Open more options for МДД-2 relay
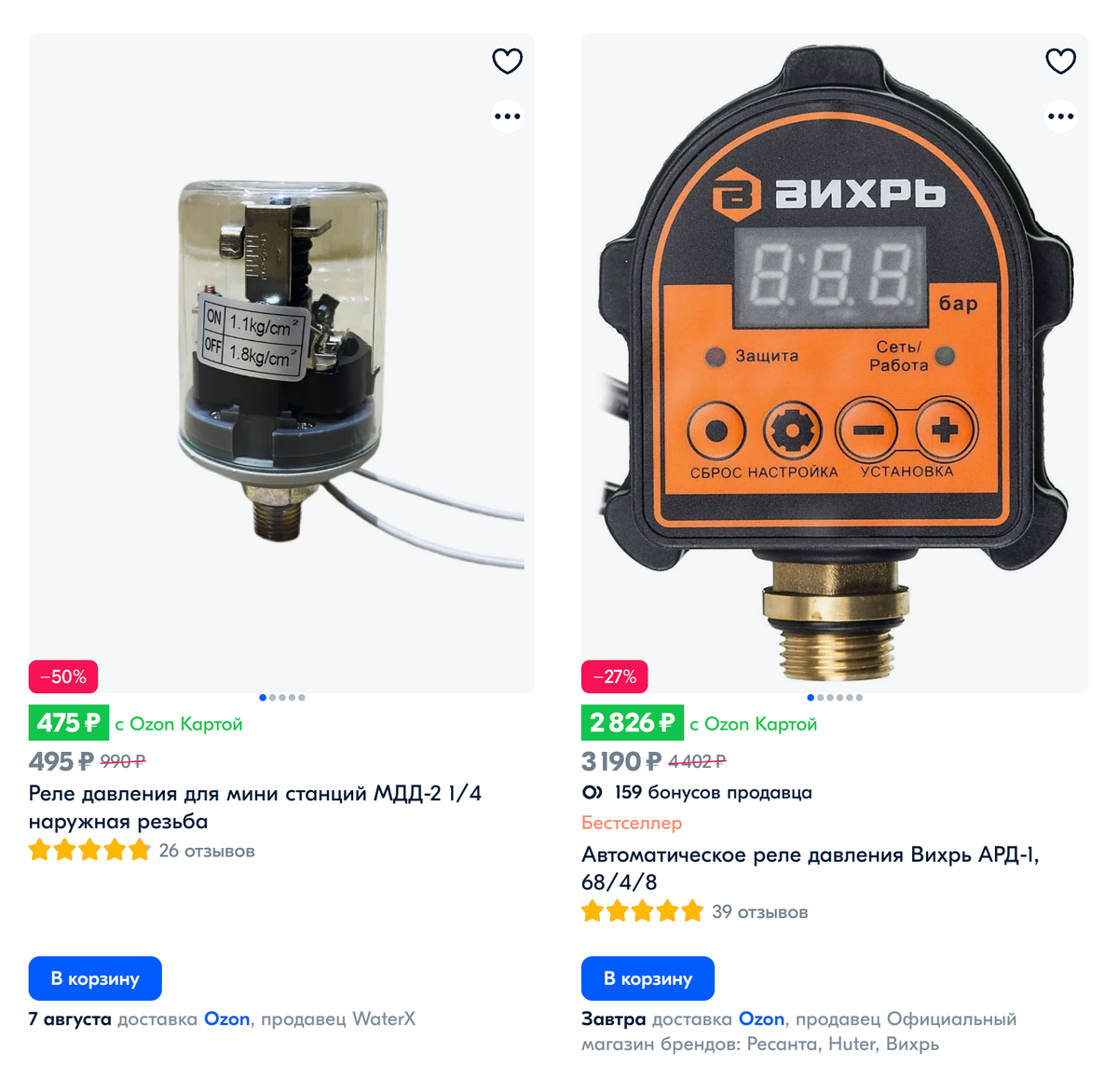1118x1092 pixels. pos(507,116)
